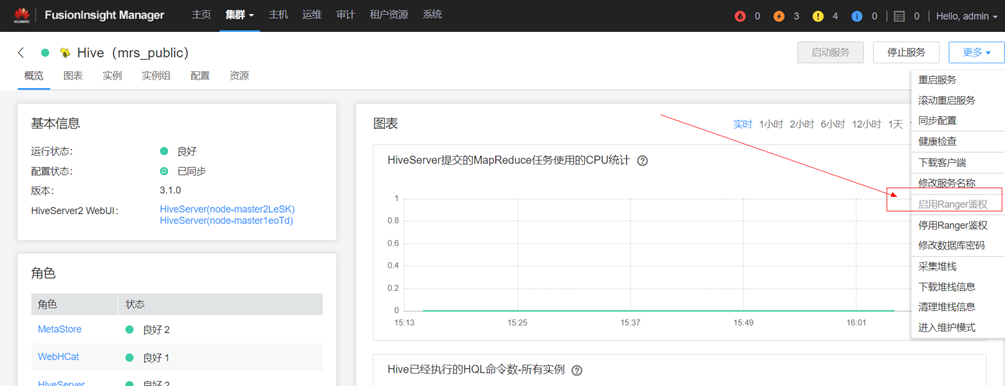Open the WebHCat role link
Screen dimensions: 1005x386
58,357
